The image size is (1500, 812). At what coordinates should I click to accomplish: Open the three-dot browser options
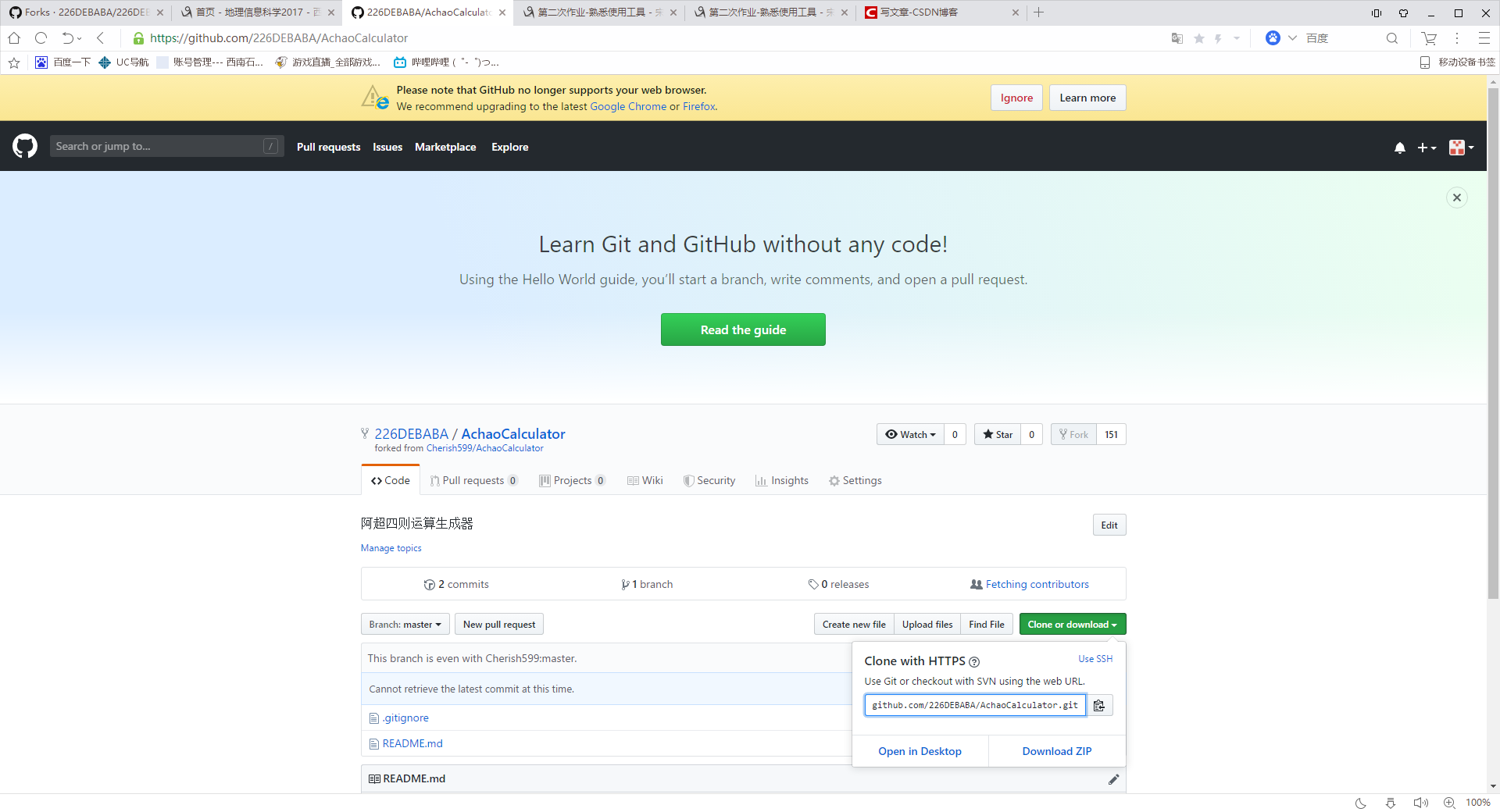(x=1457, y=38)
